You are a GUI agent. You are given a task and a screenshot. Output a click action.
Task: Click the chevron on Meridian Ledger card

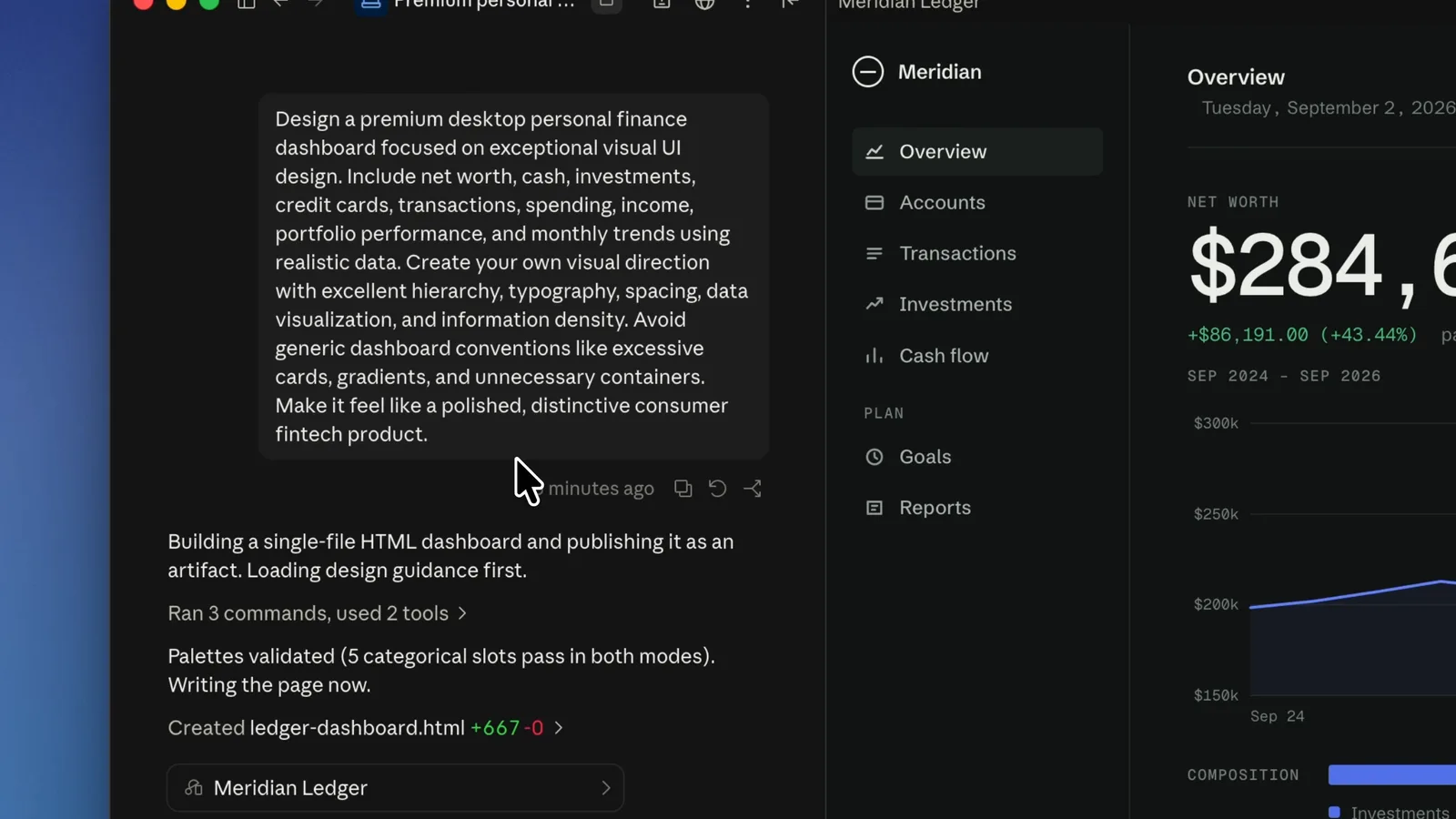click(606, 788)
